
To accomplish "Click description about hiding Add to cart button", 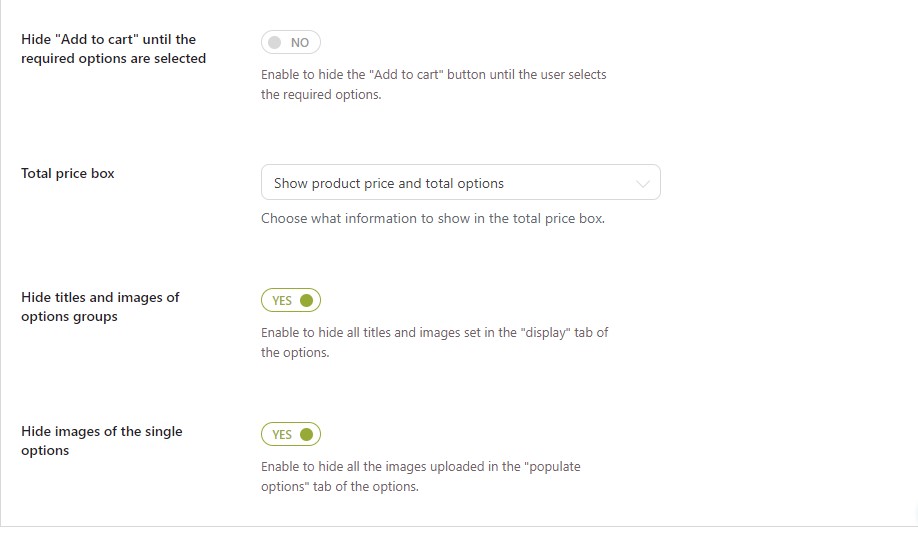I will tap(434, 84).
